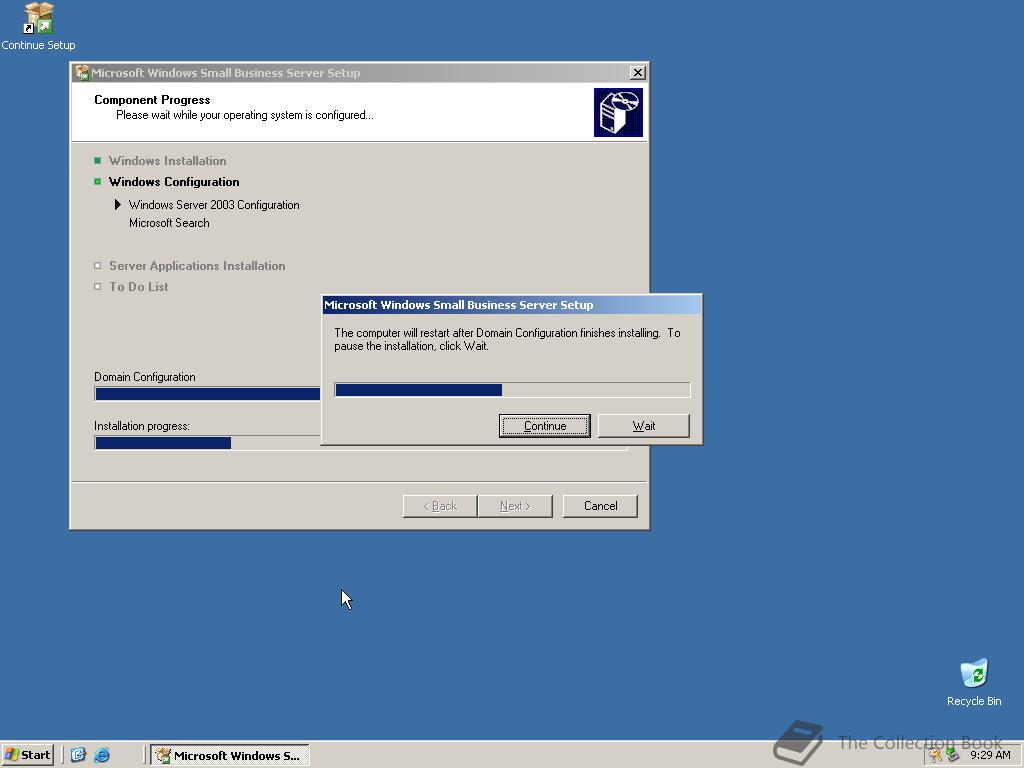1024x768 pixels.
Task: Click the Windows Server 2003 Configuration item
Action: pos(214,204)
